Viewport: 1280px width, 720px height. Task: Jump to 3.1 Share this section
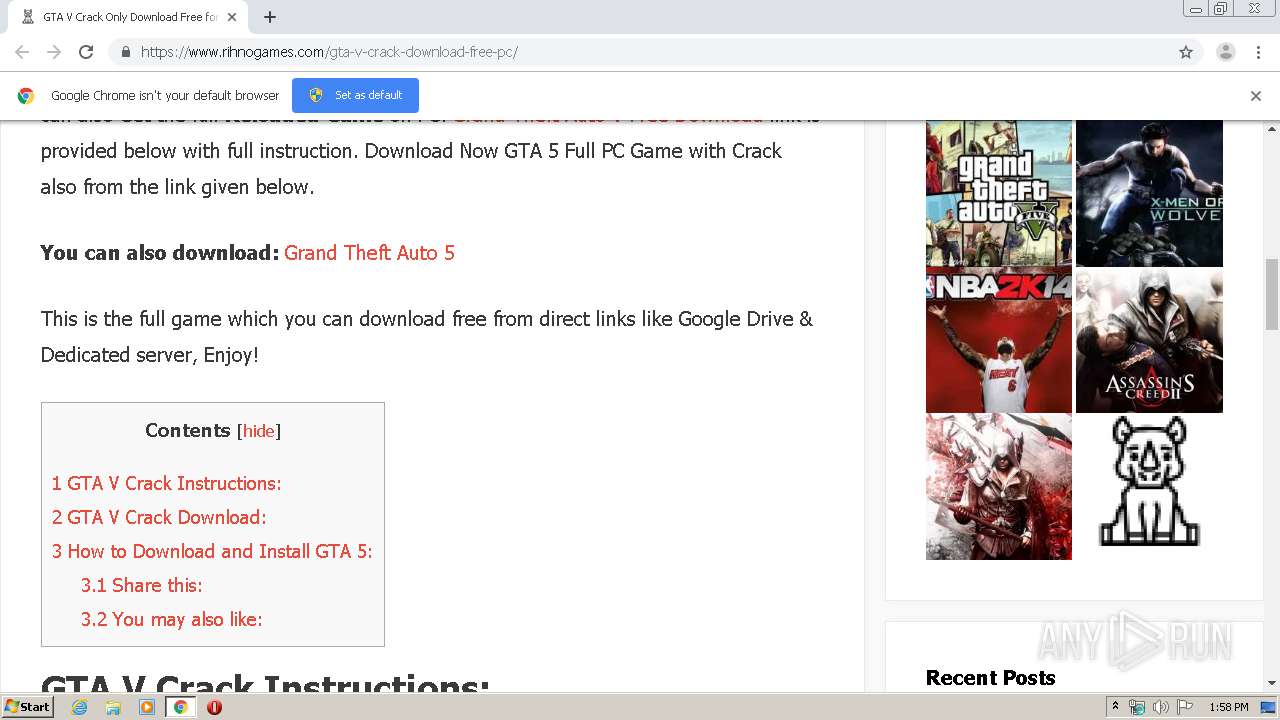[142, 585]
